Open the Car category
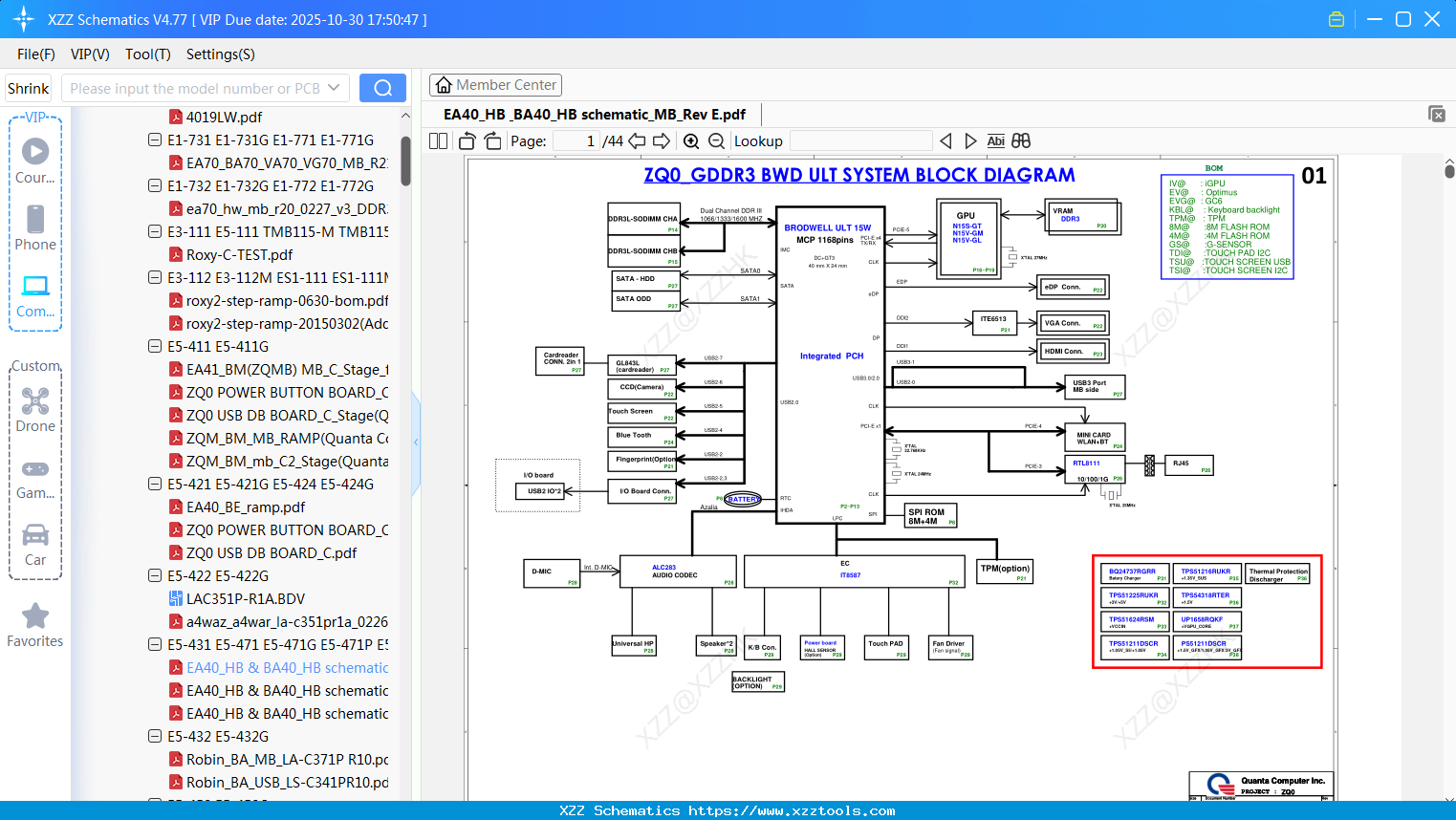This screenshot has width=1456, height=820. pos(35,543)
